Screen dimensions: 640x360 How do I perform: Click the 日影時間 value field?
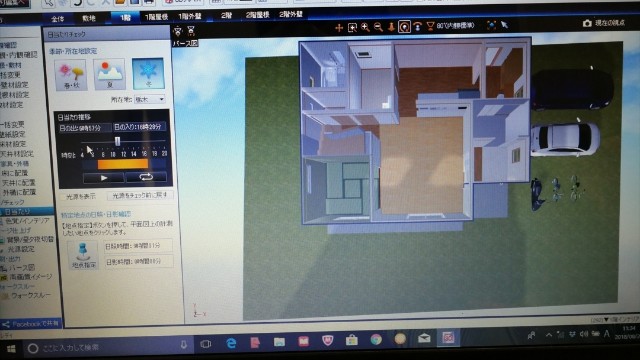139,261
